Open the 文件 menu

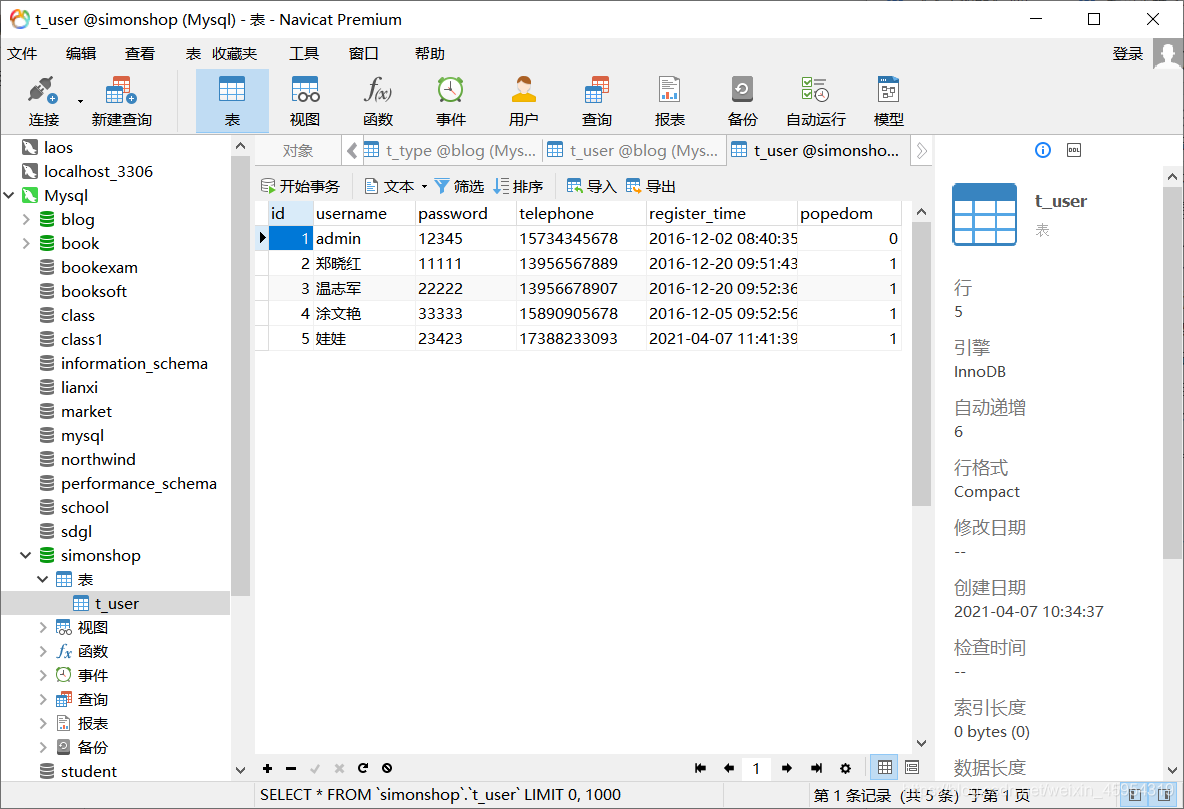tap(22, 54)
